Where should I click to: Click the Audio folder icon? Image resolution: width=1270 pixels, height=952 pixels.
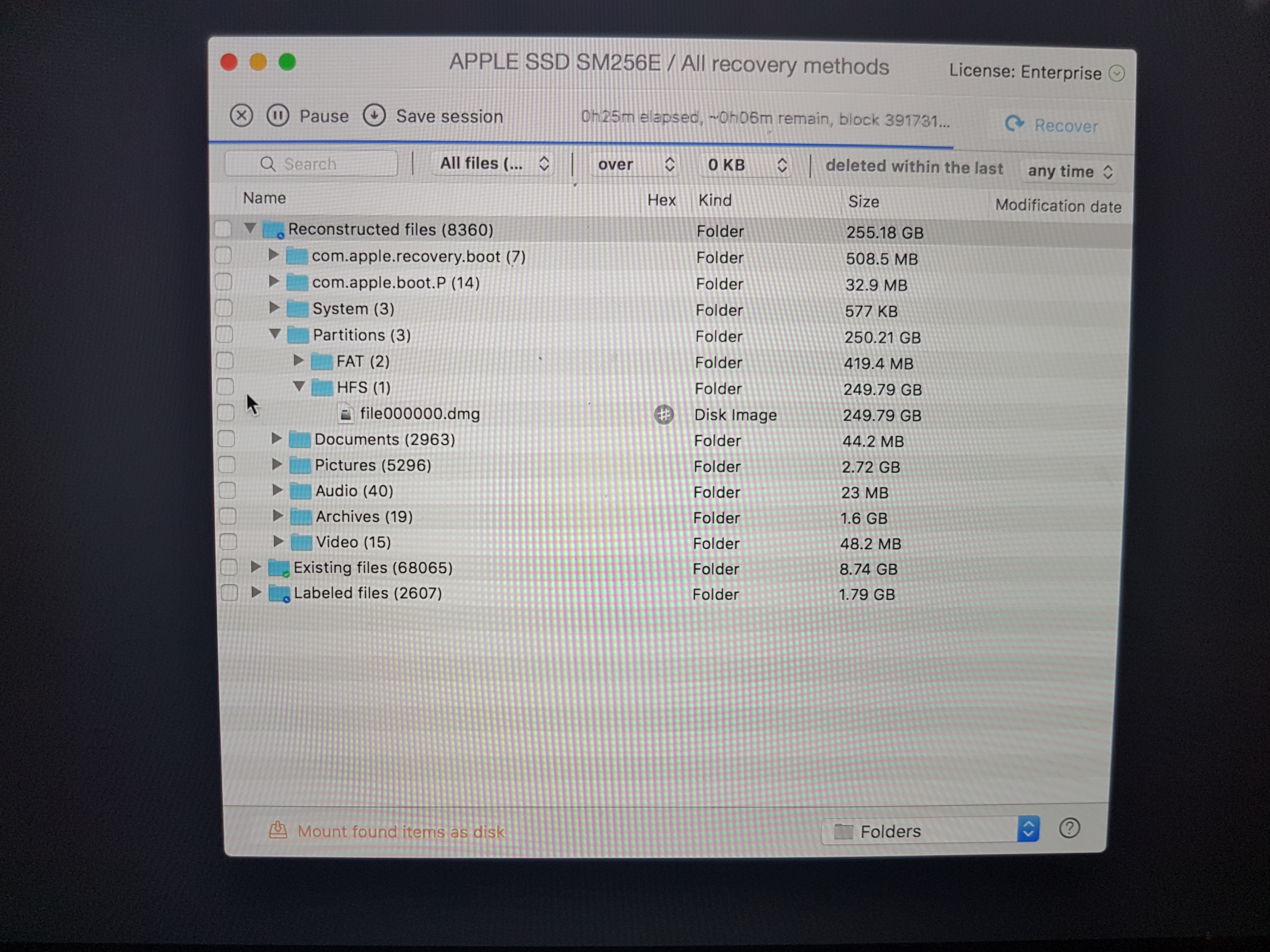[x=300, y=490]
